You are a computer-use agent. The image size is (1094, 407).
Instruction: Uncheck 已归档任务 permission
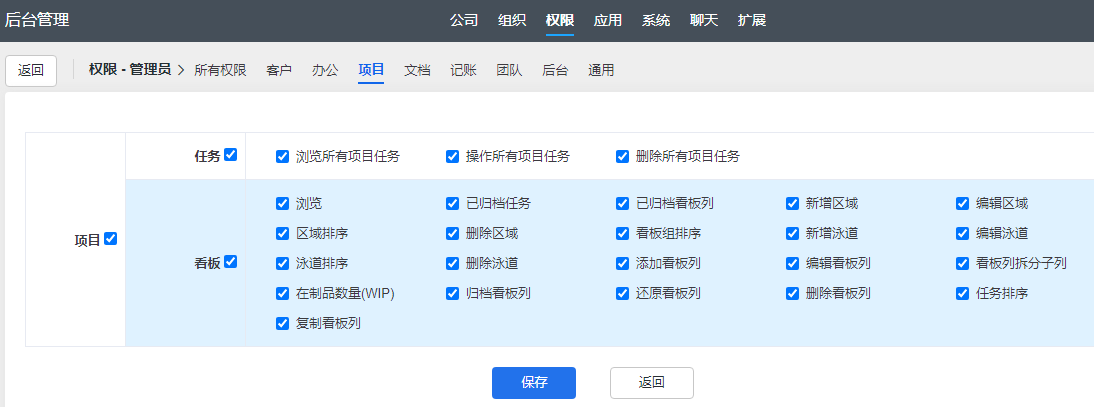pyautogui.click(x=452, y=203)
